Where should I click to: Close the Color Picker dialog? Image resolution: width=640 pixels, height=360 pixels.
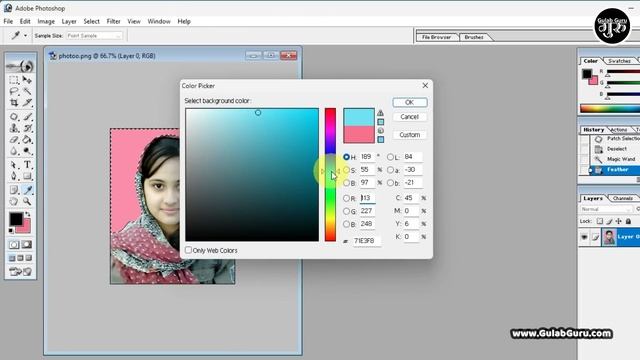[425, 85]
